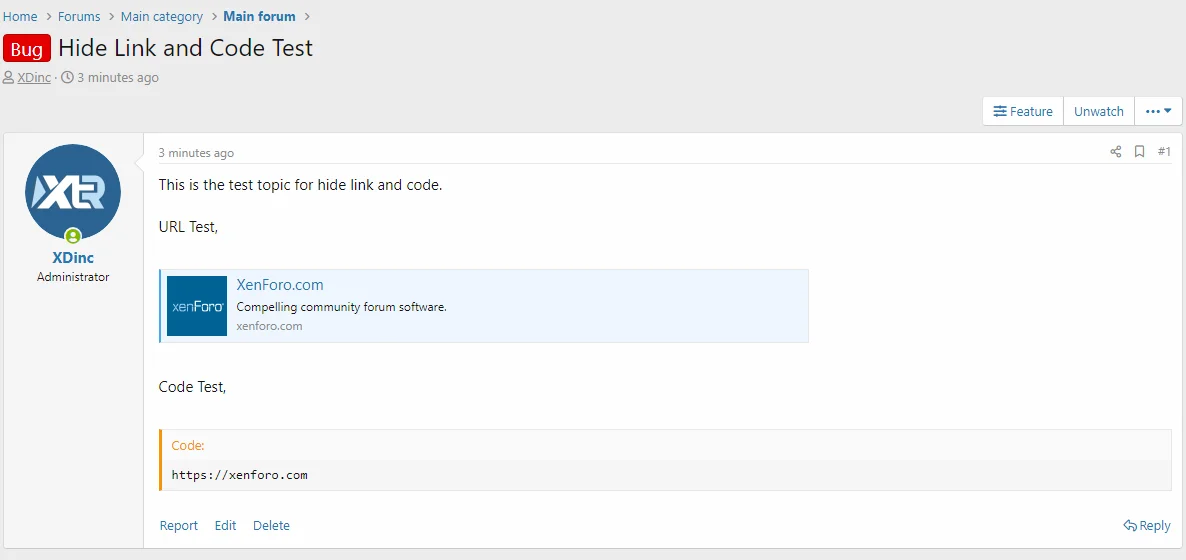This screenshot has width=1186, height=560.
Task: Click the XDinc author link under title
Action: tap(34, 78)
